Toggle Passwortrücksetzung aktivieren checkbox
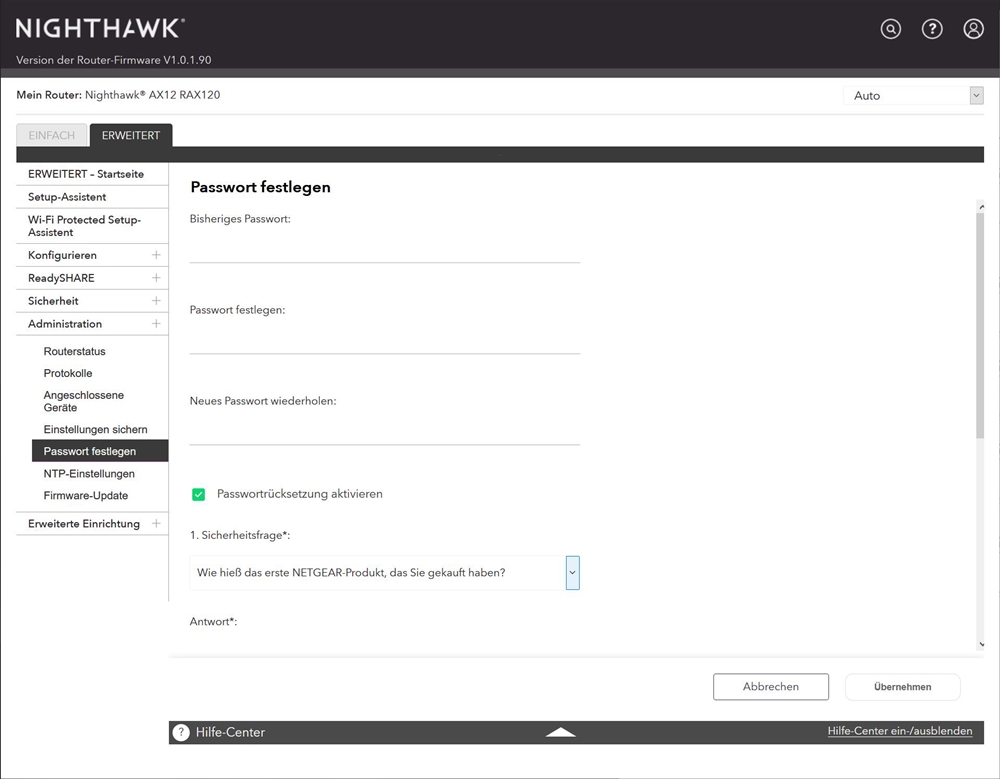This screenshot has width=1000, height=779. point(198,494)
